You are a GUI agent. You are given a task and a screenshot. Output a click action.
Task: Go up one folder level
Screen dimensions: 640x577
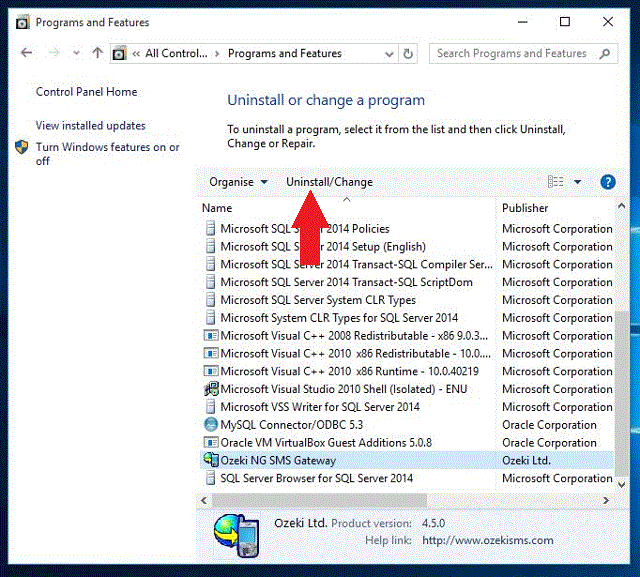click(x=97, y=53)
